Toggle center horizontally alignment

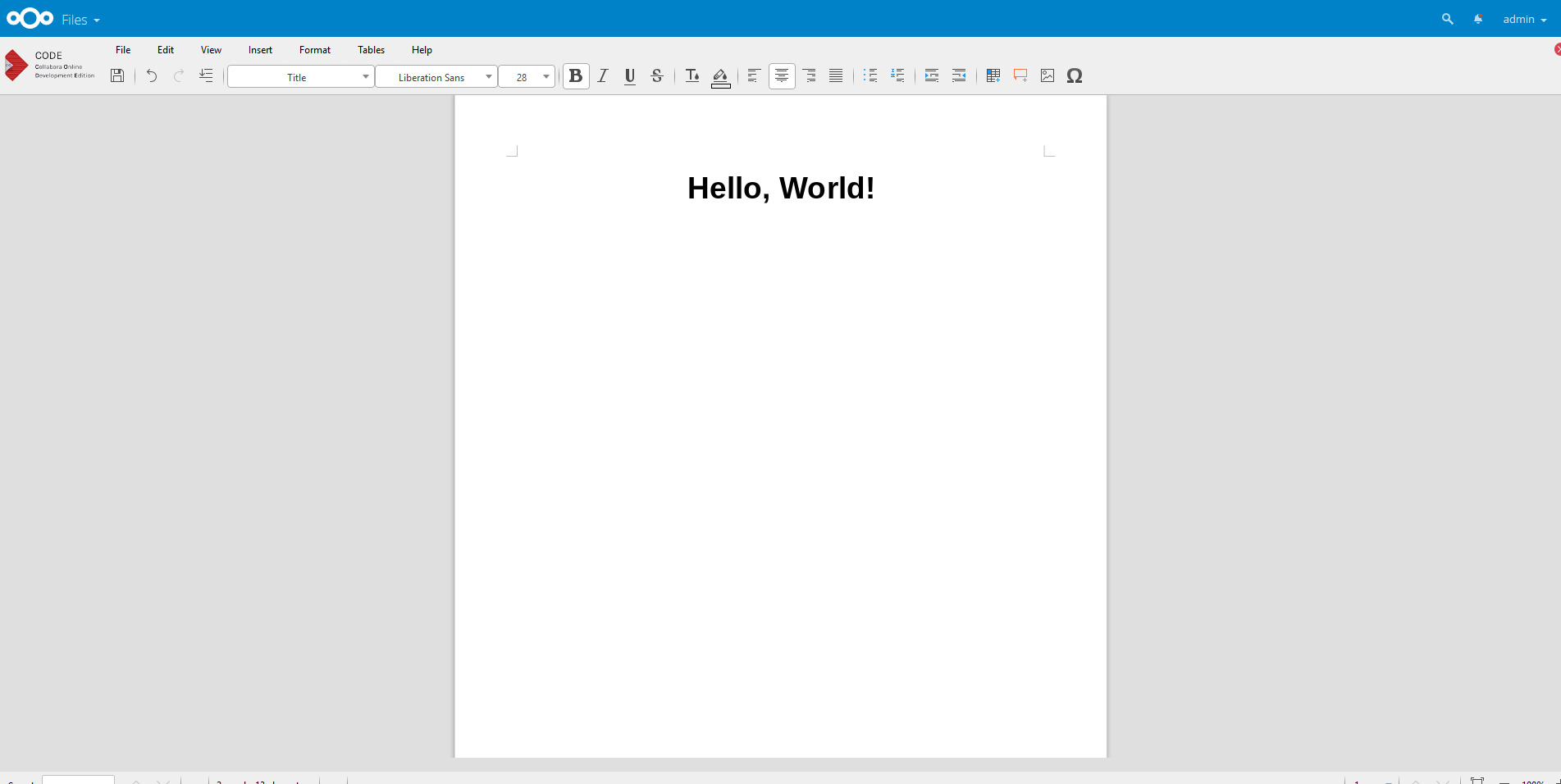(x=782, y=75)
